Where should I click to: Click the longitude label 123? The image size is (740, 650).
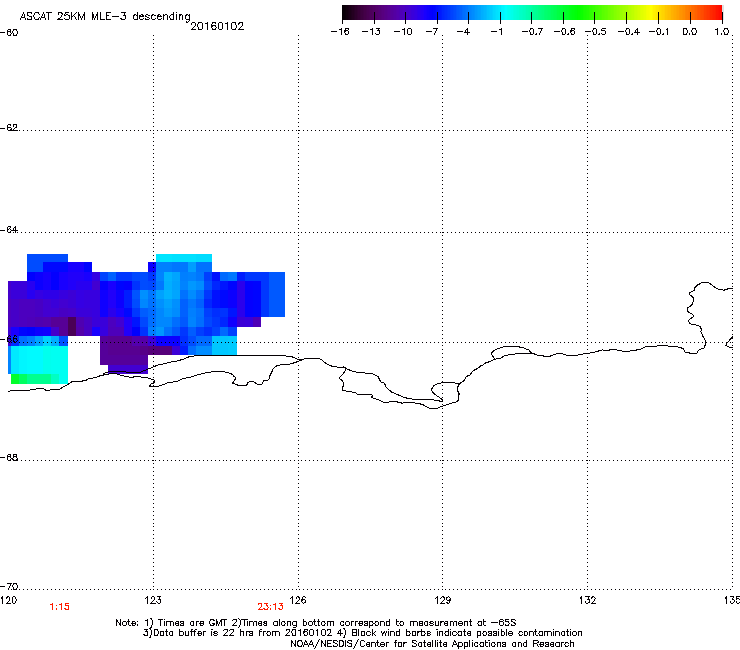(x=153, y=600)
